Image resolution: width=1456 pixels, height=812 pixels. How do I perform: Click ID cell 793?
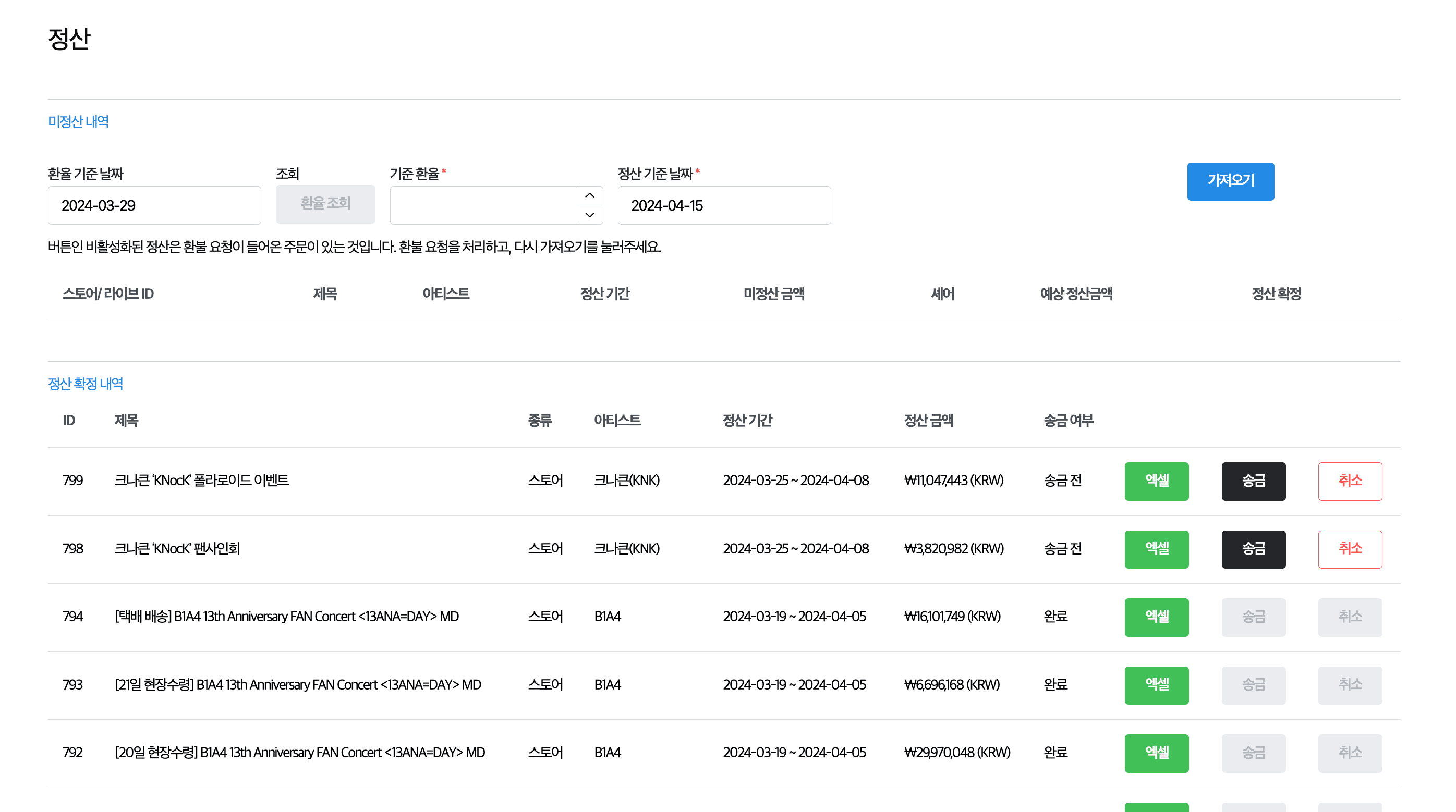tap(73, 685)
